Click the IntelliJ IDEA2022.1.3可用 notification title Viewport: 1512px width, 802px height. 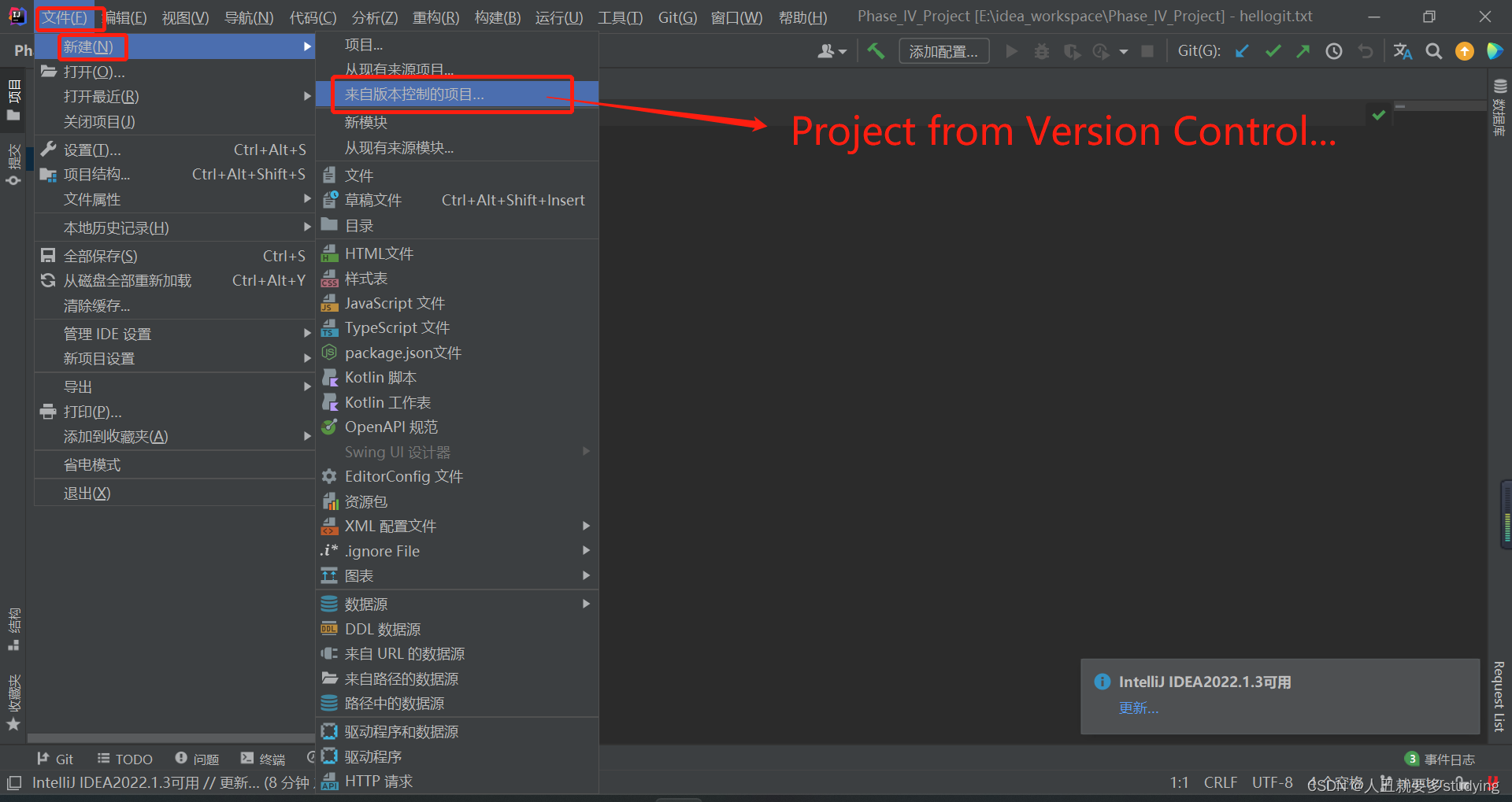pyautogui.click(x=1205, y=682)
